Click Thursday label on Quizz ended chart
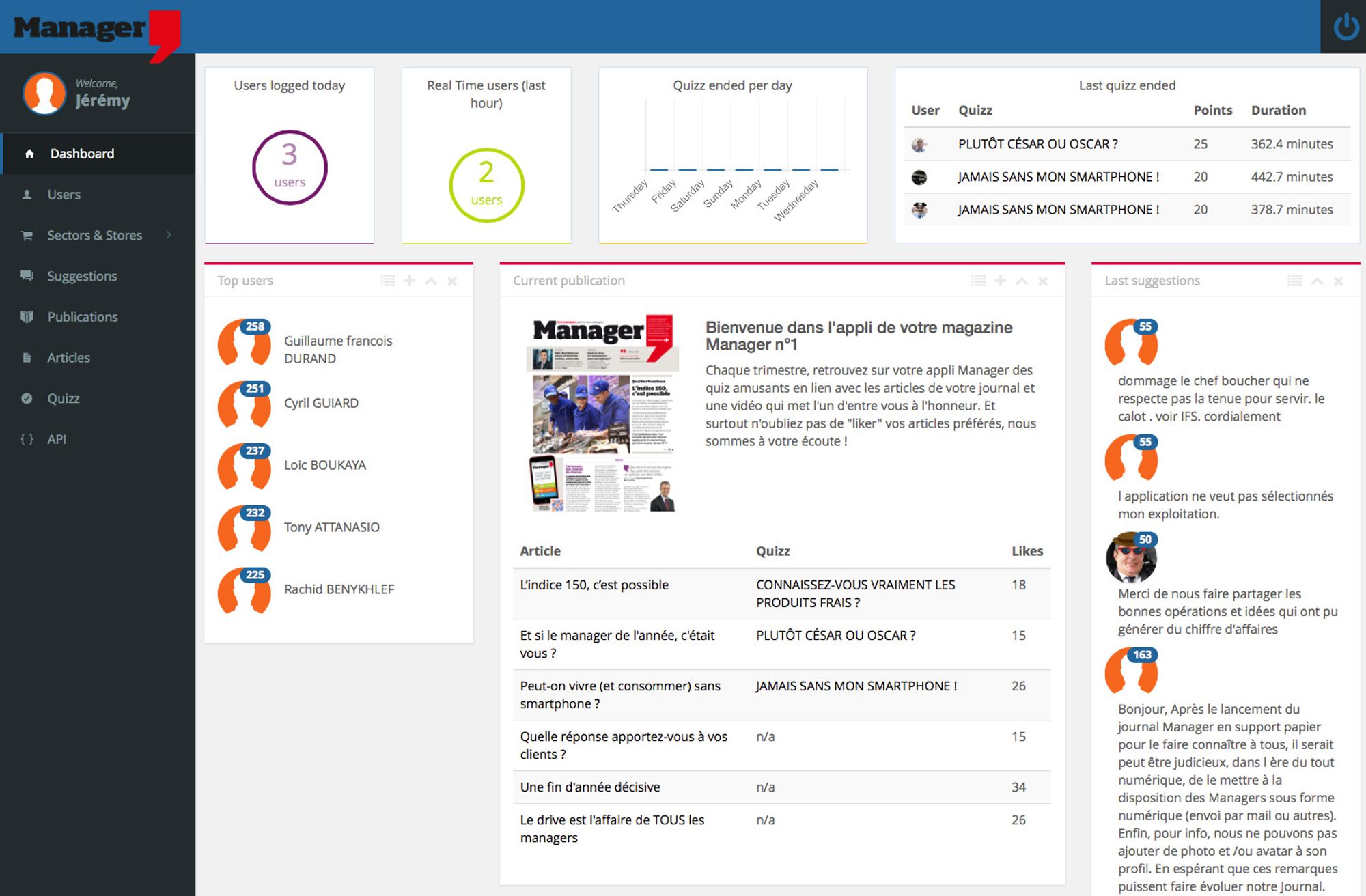Viewport: 1366px width, 896px height. 630,196
